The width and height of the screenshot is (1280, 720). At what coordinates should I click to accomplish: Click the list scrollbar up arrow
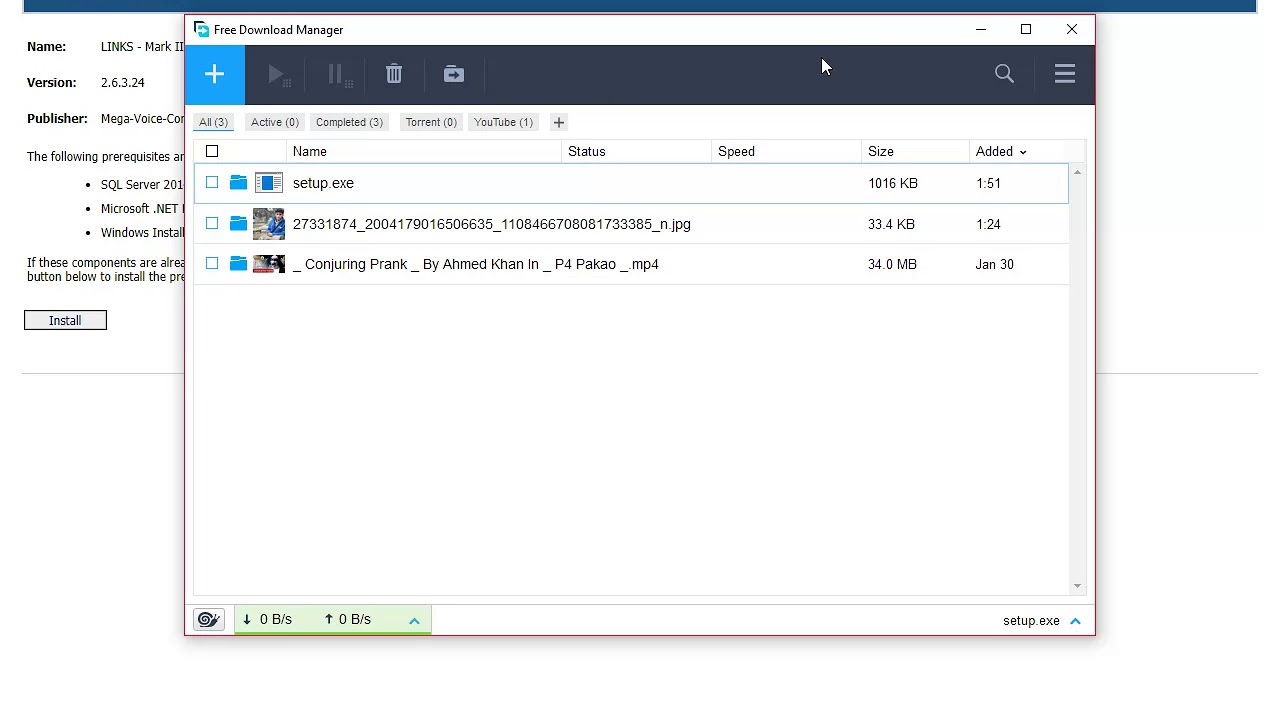[1077, 173]
